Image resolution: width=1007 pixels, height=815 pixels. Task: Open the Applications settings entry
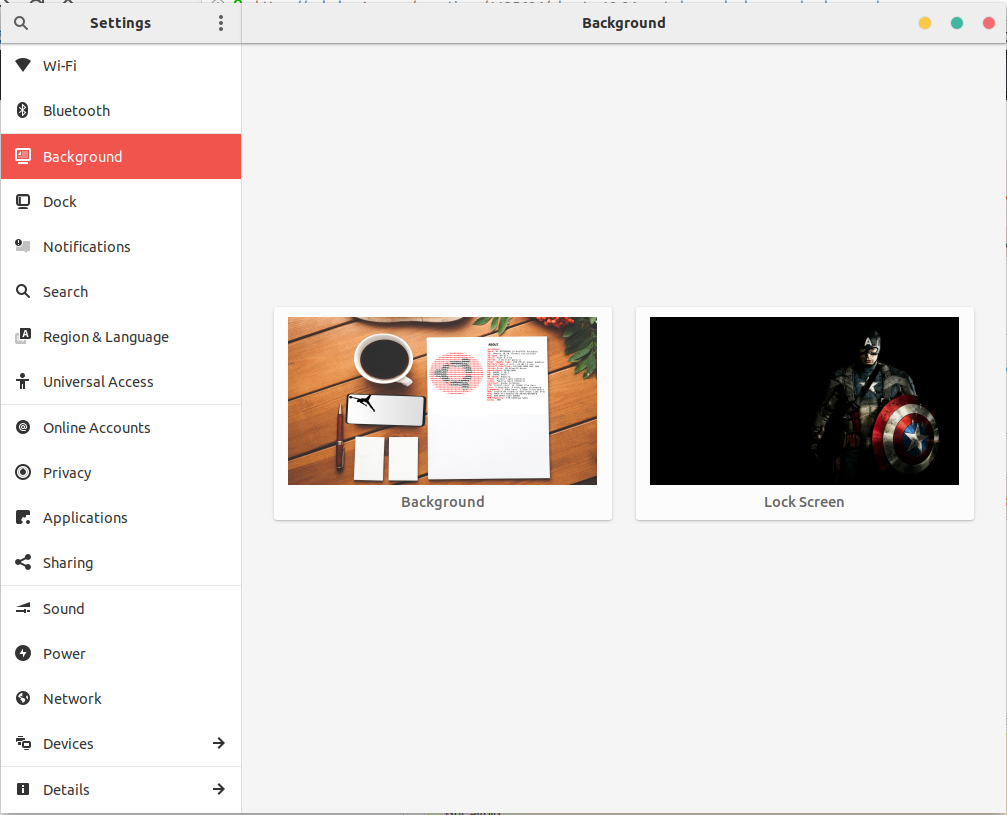point(85,518)
